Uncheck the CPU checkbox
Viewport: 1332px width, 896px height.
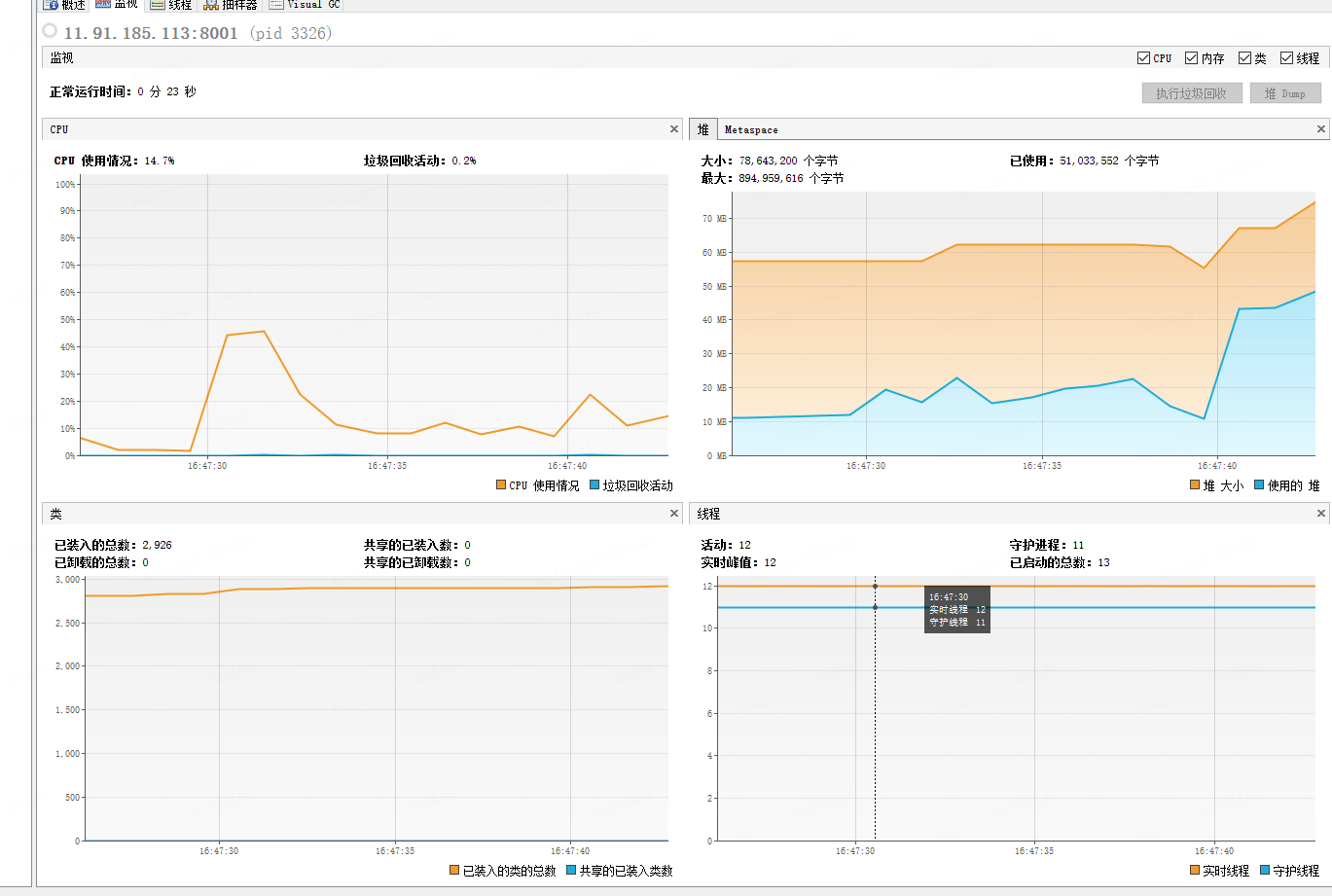[x=1143, y=58]
